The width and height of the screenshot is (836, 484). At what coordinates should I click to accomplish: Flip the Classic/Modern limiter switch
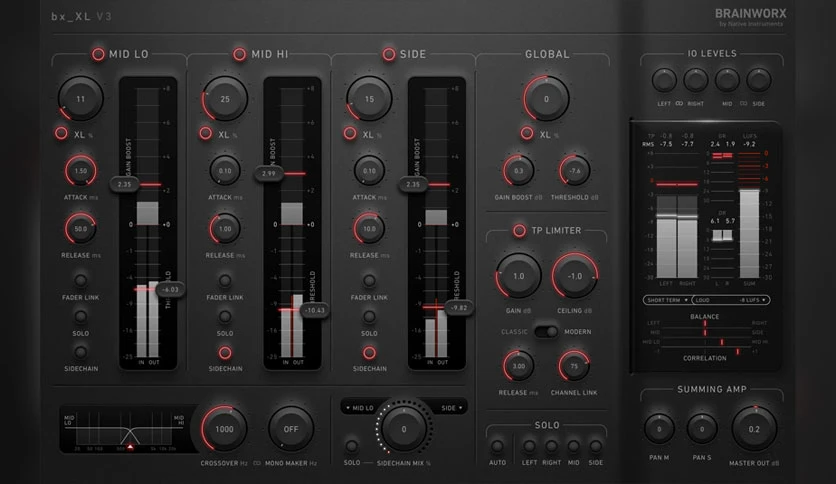pyautogui.click(x=546, y=332)
